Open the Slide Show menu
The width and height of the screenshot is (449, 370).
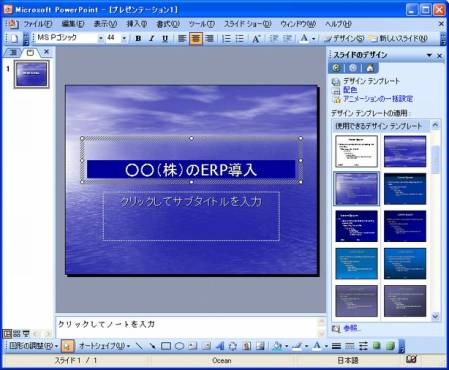(x=248, y=24)
